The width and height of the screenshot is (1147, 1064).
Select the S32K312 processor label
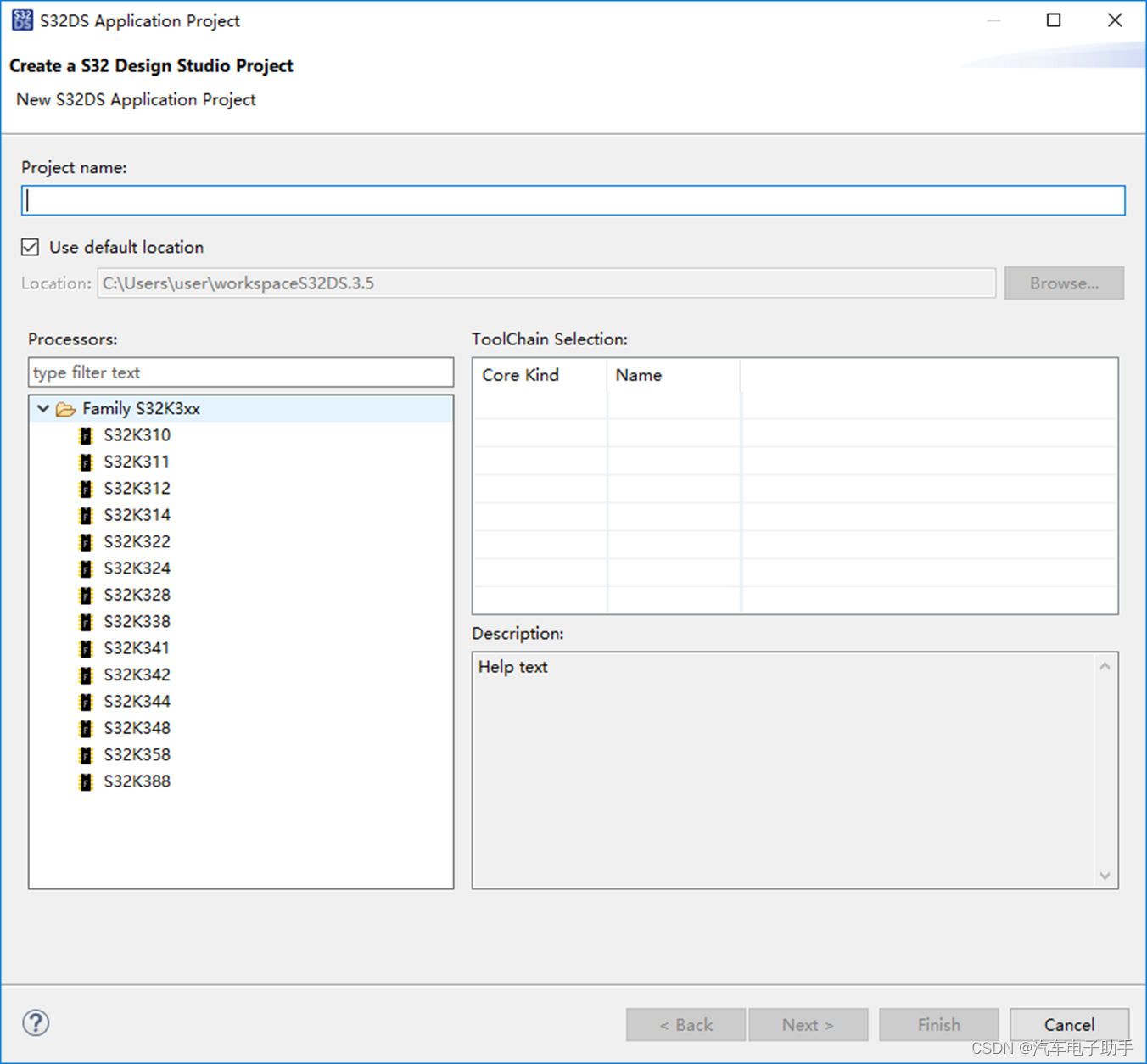[x=137, y=489]
